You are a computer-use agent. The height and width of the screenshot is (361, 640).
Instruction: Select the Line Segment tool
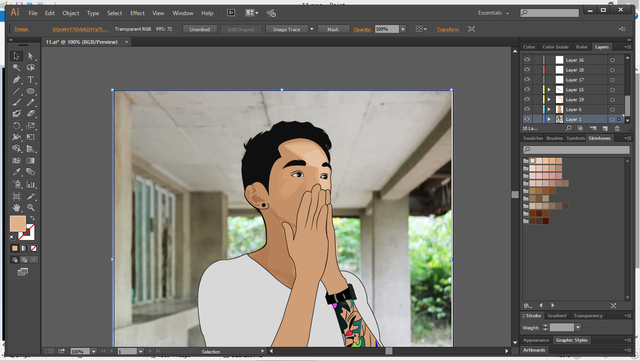(x=16, y=91)
